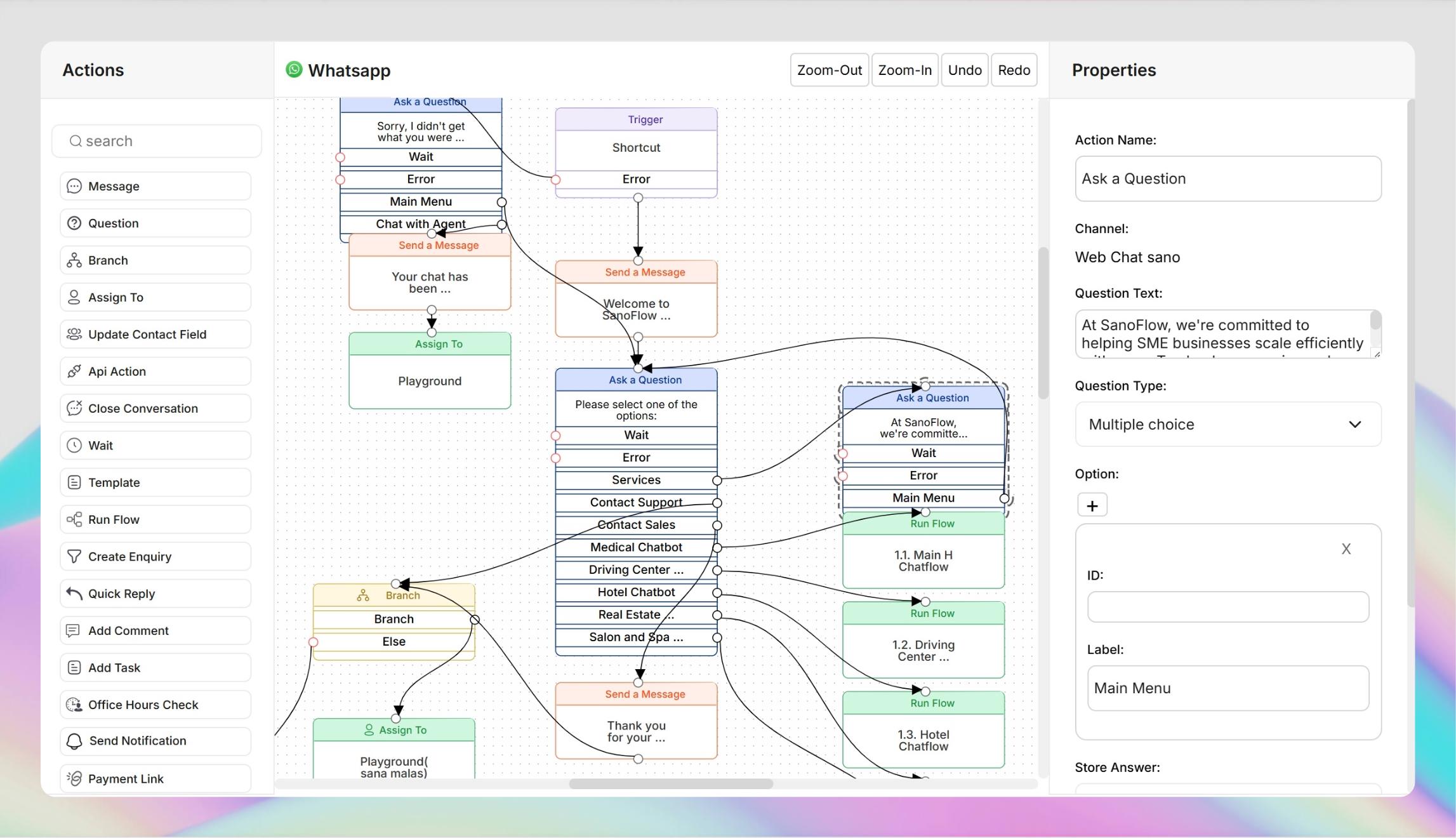Click the actions search field

click(x=157, y=141)
